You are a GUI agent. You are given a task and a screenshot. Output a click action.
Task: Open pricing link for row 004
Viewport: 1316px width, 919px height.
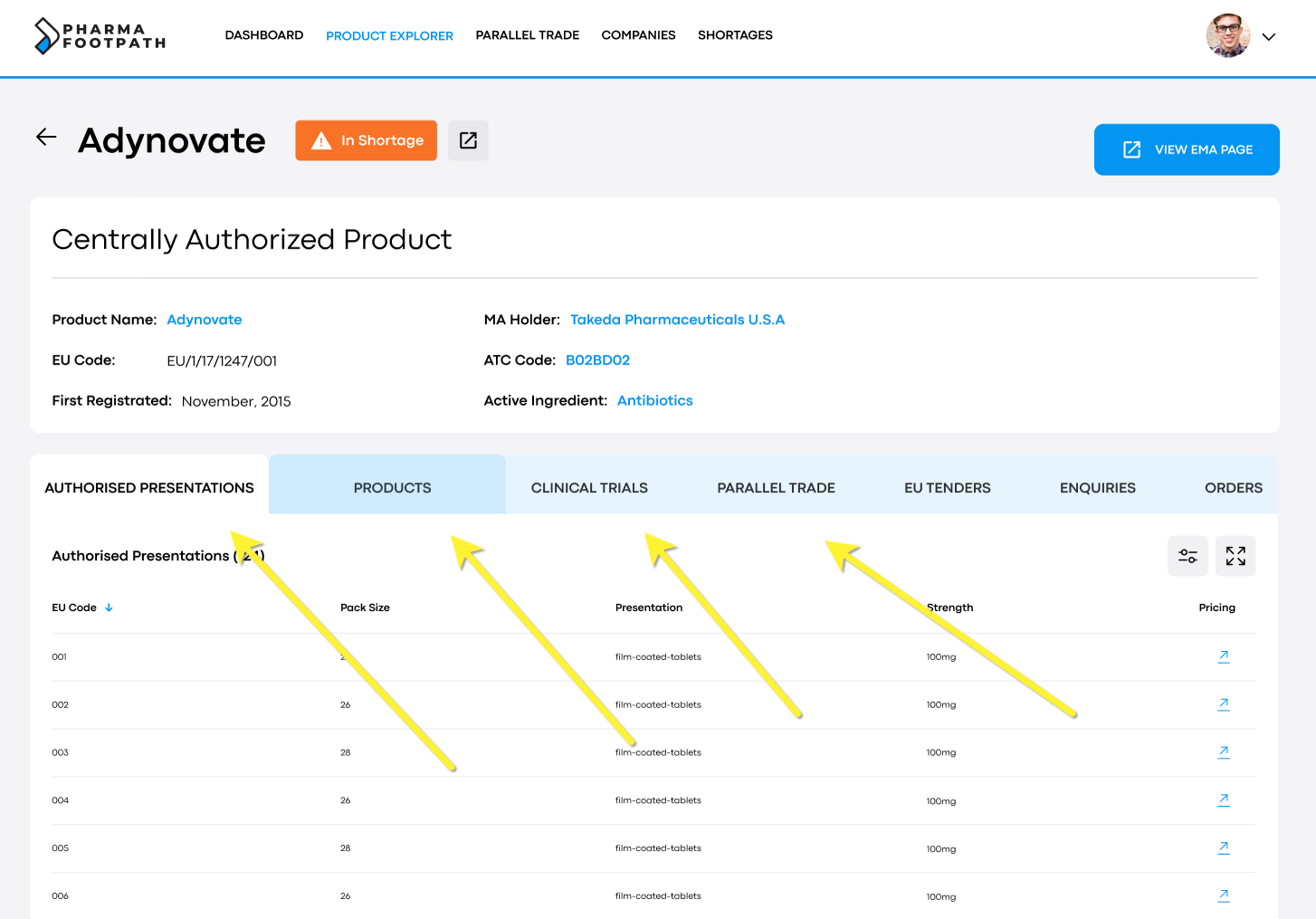tap(1224, 800)
